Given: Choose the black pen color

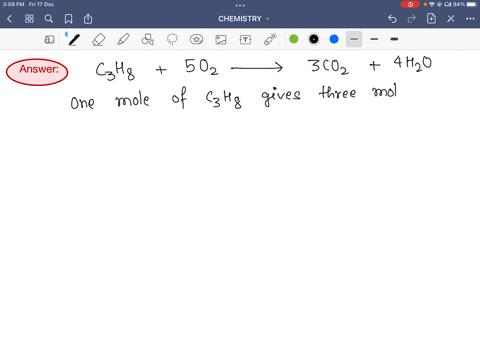Looking at the screenshot, I should pos(314,39).
